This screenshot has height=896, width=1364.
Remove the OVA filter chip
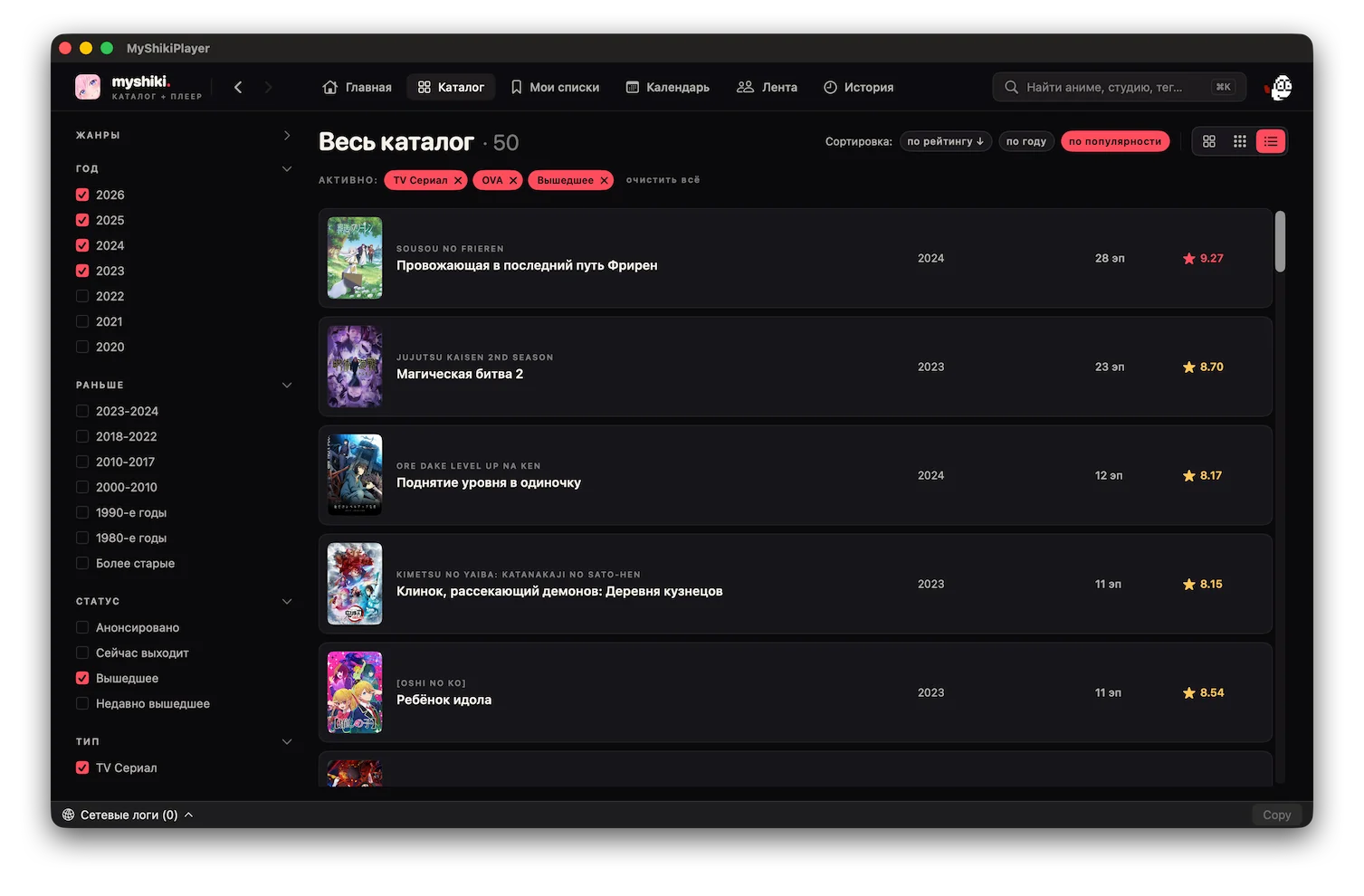513,180
